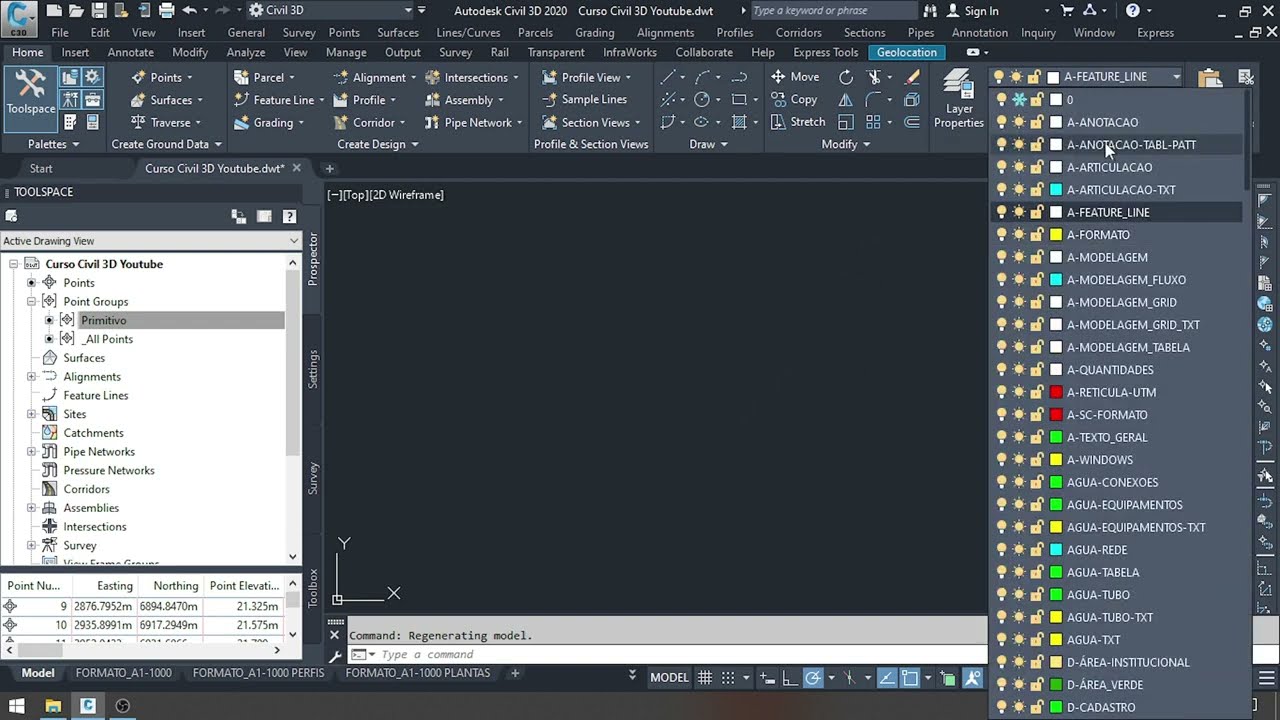Toggle snap mode dots in status bar
This screenshot has height=720, width=1280.
[728, 677]
